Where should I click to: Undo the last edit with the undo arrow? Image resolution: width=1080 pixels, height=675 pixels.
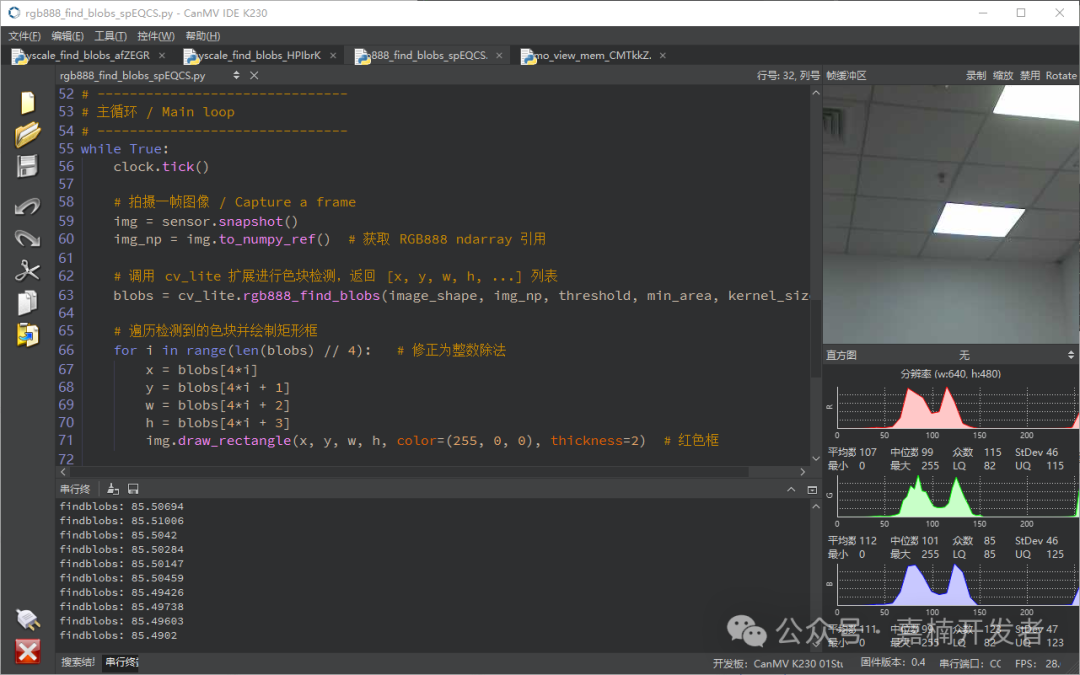[x=27, y=206]
